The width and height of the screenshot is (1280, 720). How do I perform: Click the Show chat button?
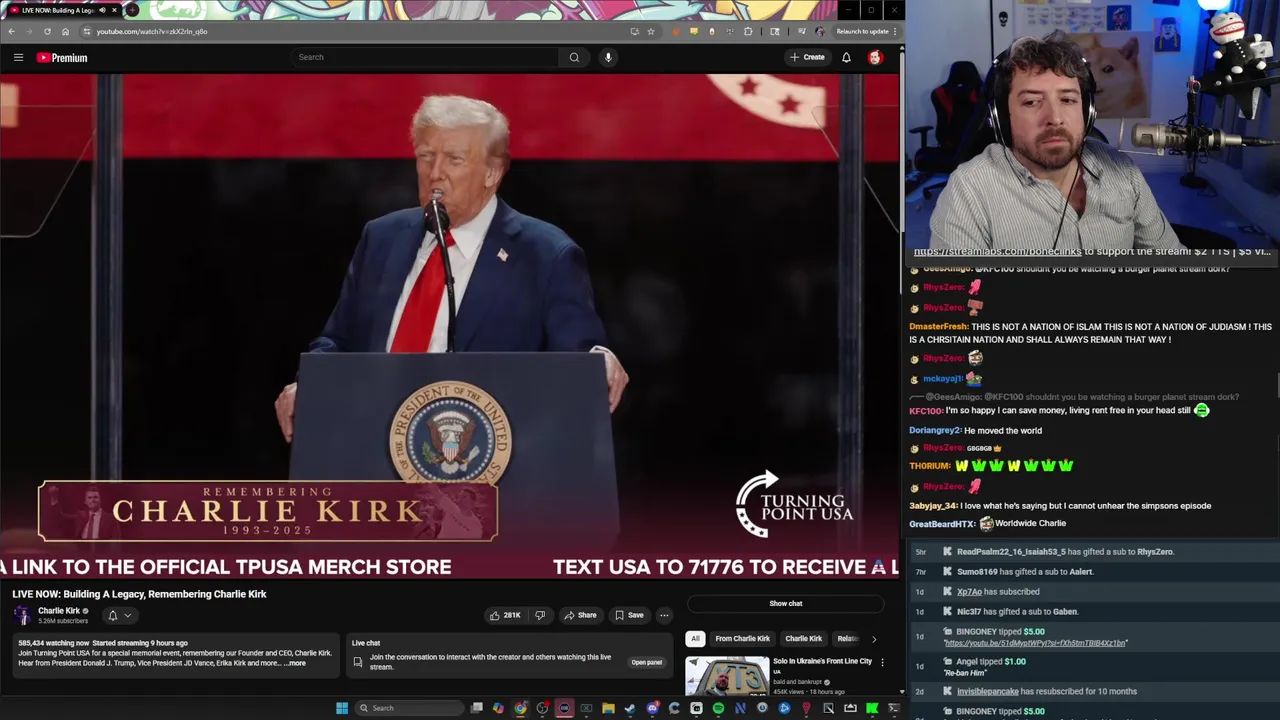tap(786, 603)
